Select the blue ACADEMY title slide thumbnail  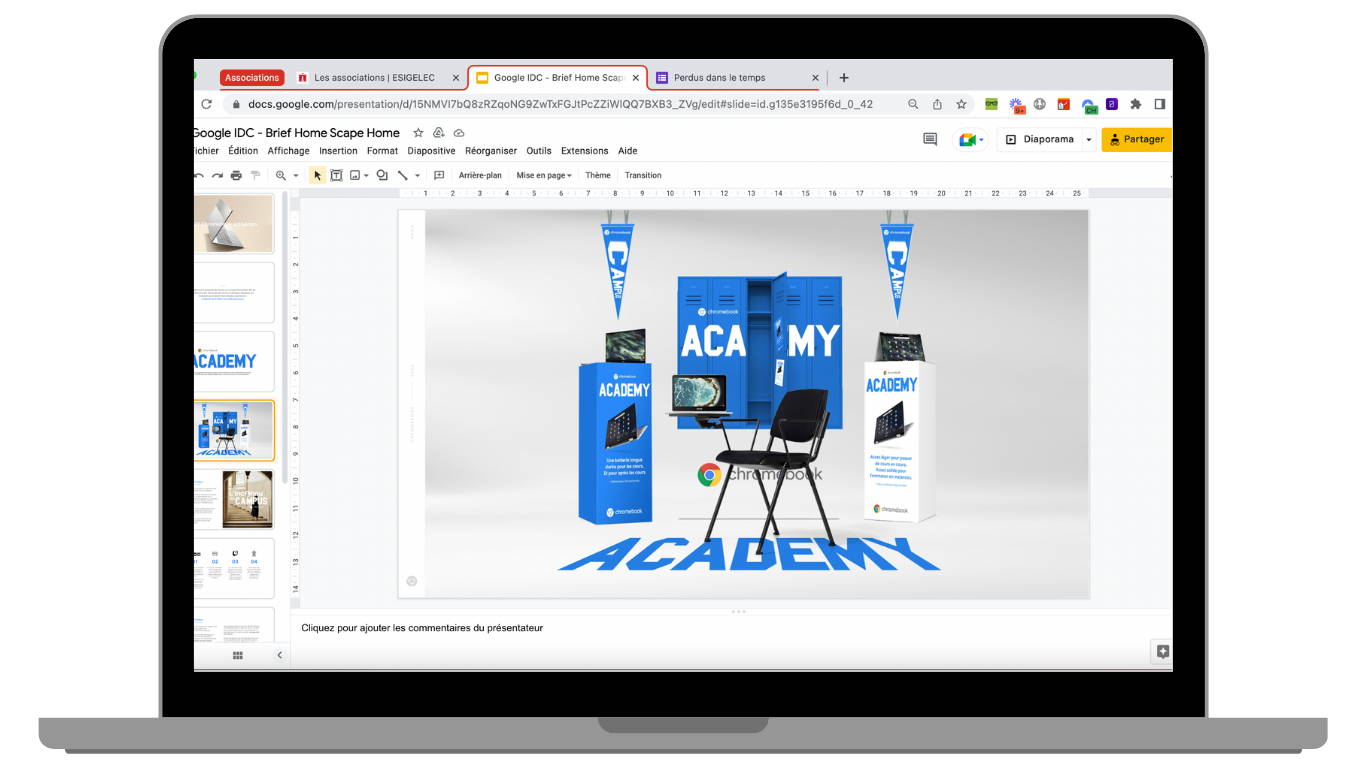(234, 362)
